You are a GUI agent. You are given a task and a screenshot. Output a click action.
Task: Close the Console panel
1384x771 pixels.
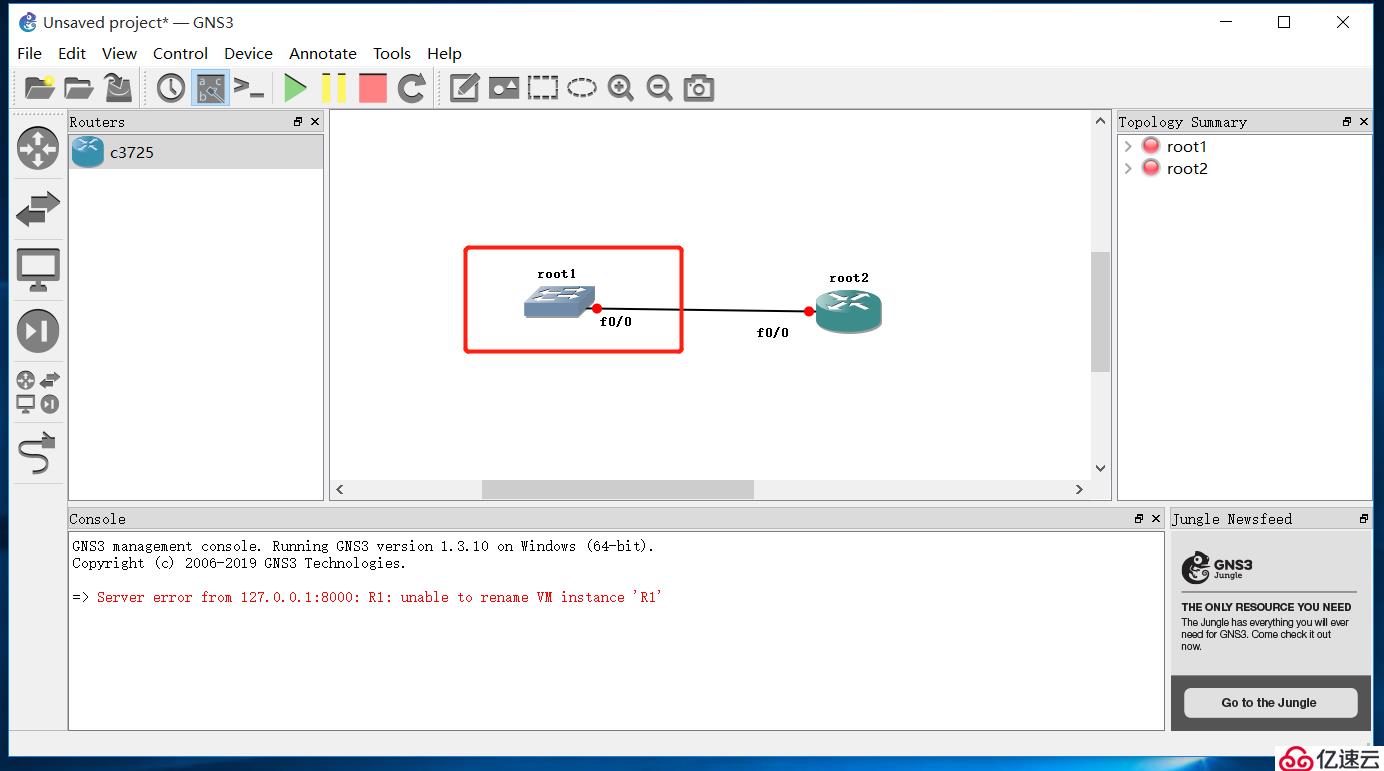tap(1156, 518)
